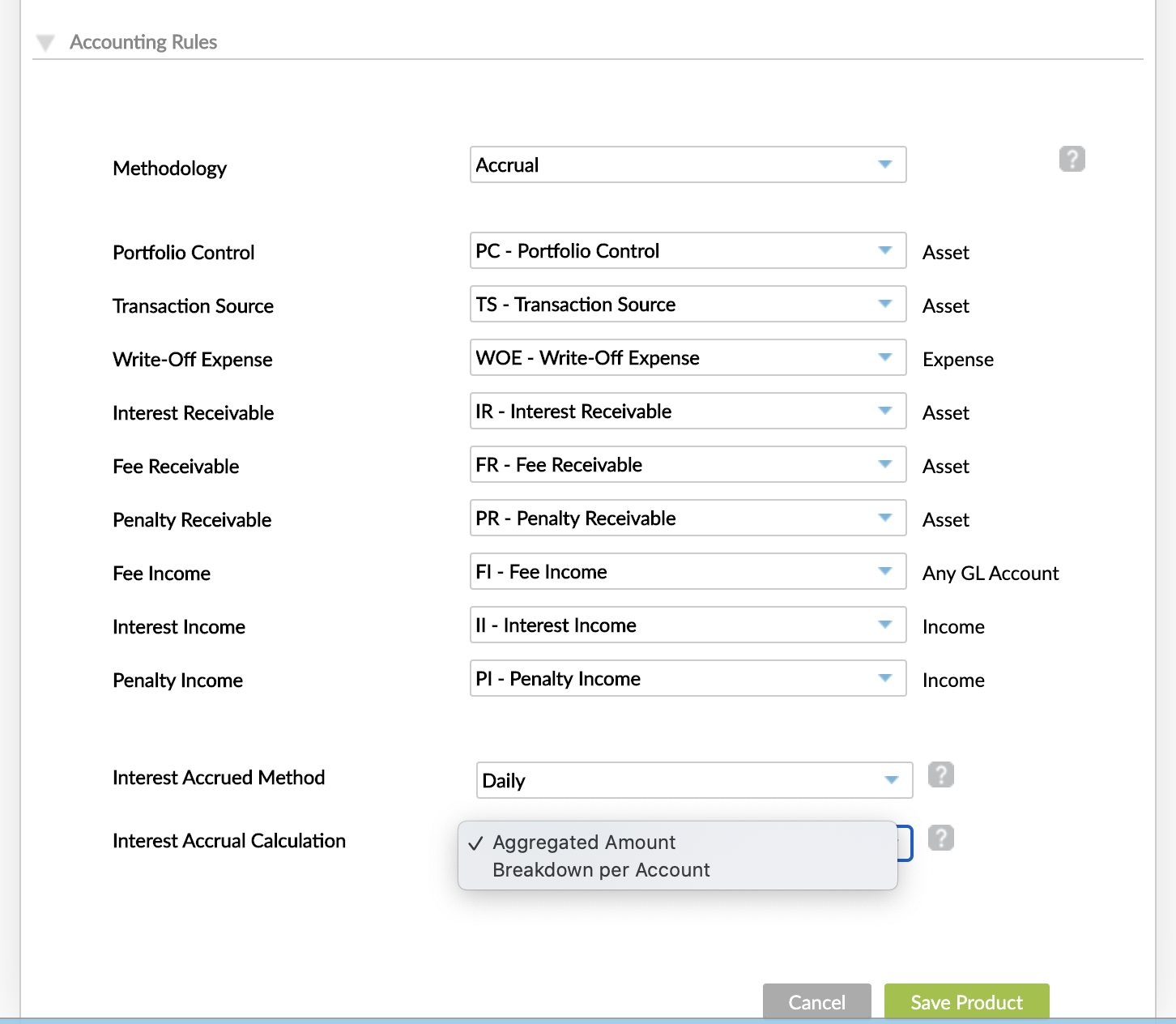Open the Transaction Source dropdown

(x=885, y=304)
